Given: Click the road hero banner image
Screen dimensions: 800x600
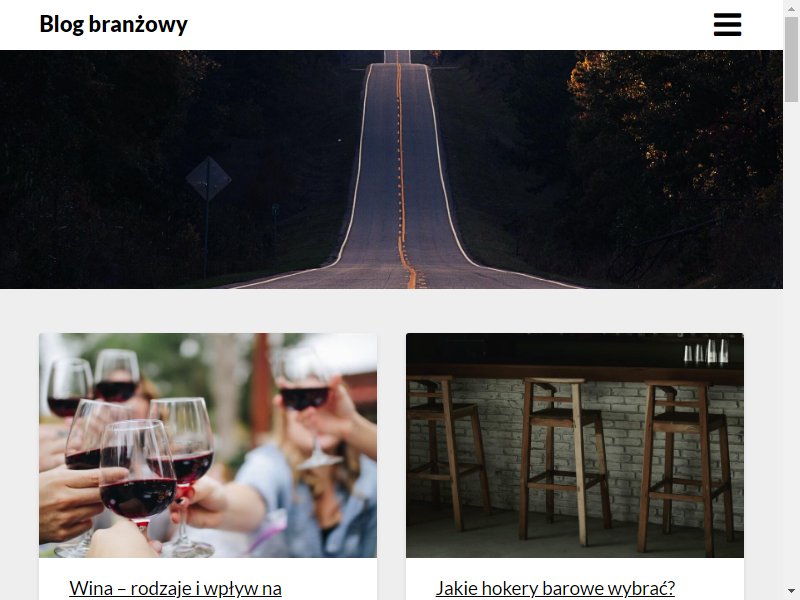Looking at the screenshot, I should 391,169.
